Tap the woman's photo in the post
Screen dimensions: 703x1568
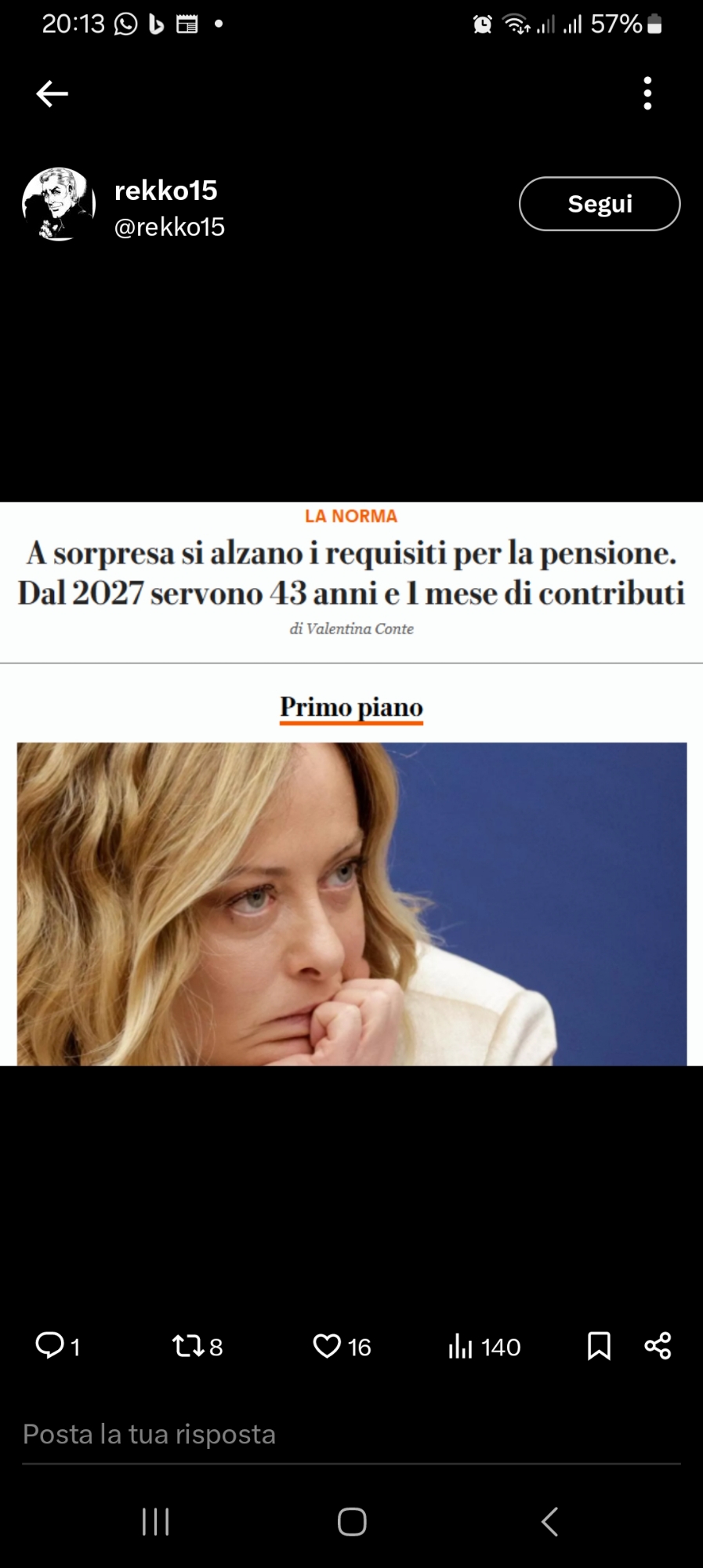[352, 904]
